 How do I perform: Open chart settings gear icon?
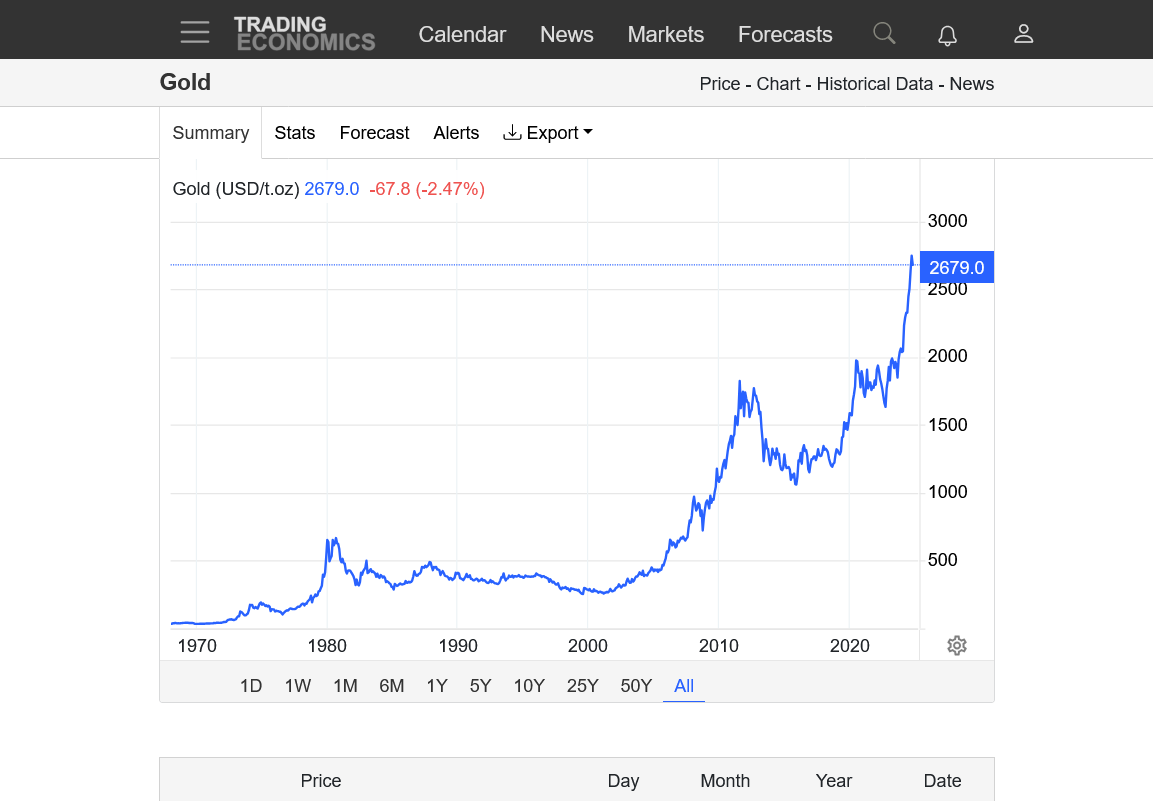[956, 645]
